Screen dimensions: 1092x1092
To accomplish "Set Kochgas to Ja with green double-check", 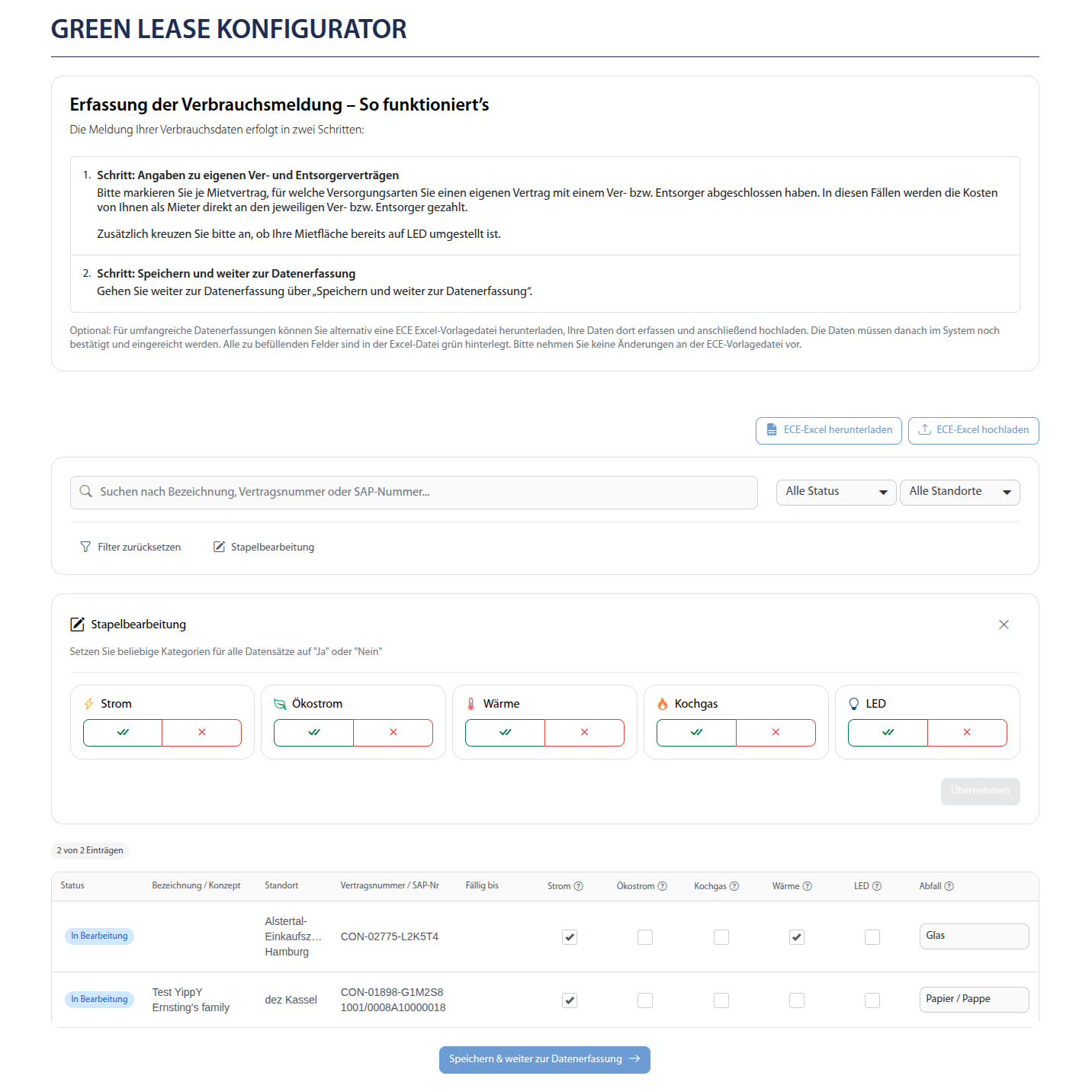I will [695, 732].
